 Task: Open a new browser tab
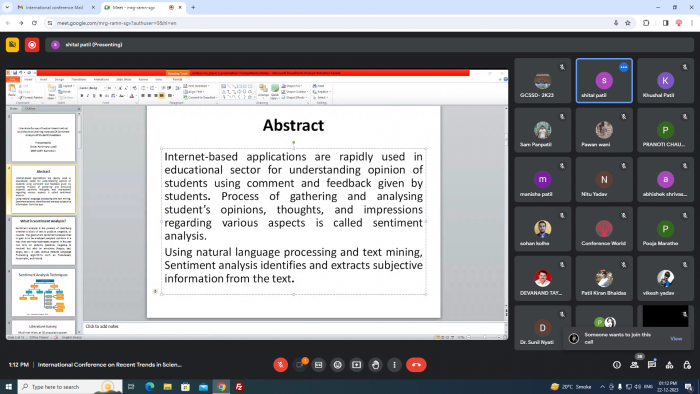tap(193, 8)
